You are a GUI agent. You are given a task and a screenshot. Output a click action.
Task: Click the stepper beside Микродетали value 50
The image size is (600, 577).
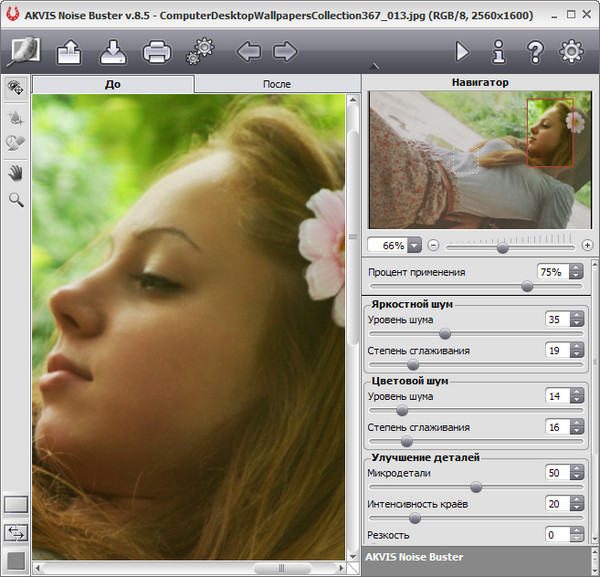click(x=577, y=472)
